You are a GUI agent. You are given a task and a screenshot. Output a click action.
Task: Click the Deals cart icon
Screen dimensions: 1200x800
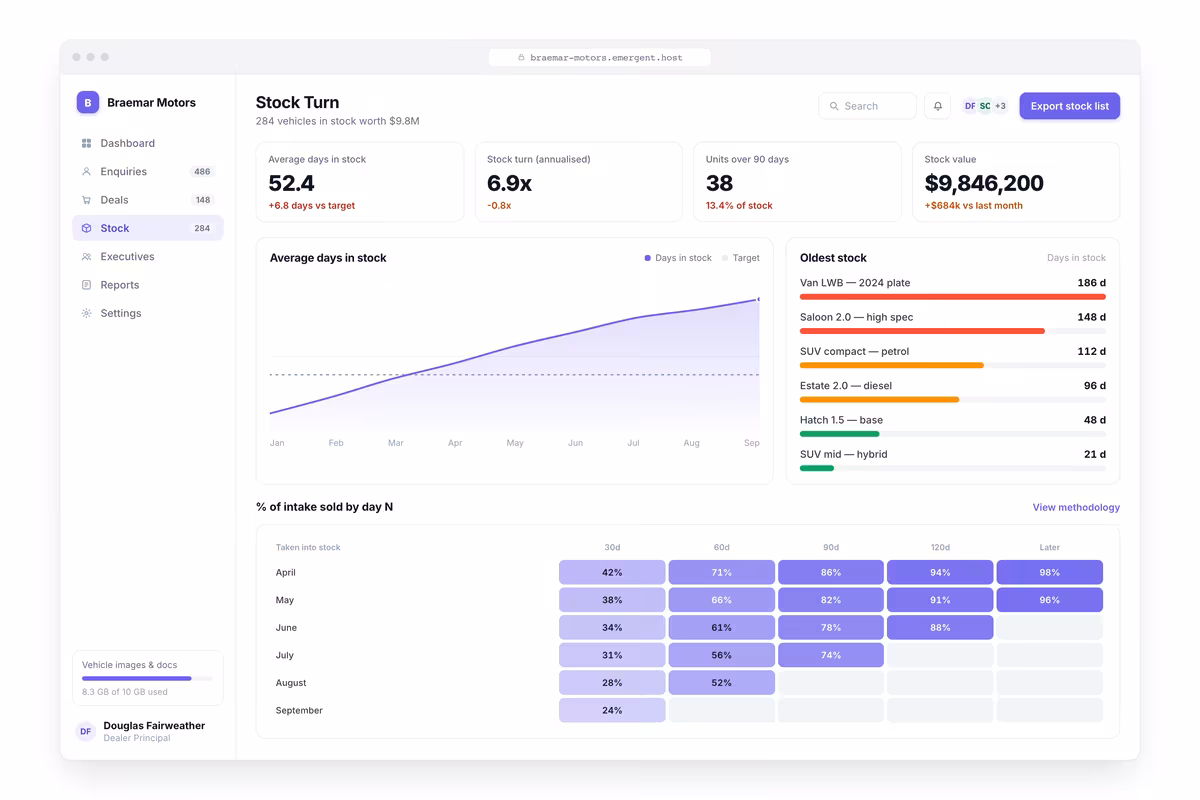pyautogui.click(x=86, y=200)
